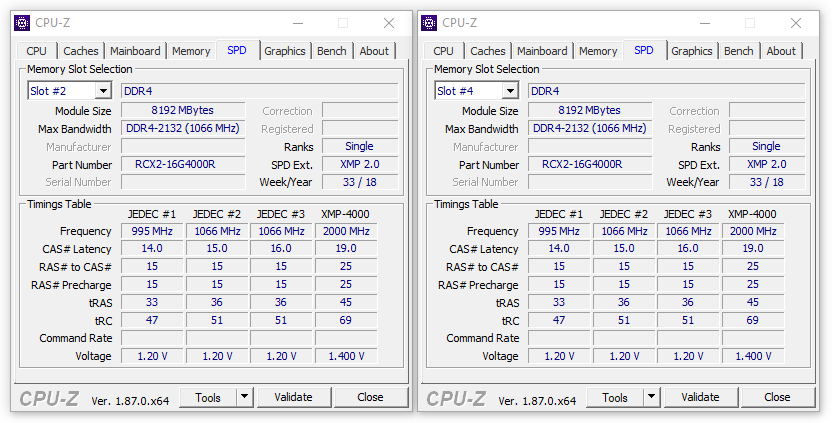Screen dimensions: 832x423
Task: Click Max Bandwidth value in left window
Action: coord(183,128)
